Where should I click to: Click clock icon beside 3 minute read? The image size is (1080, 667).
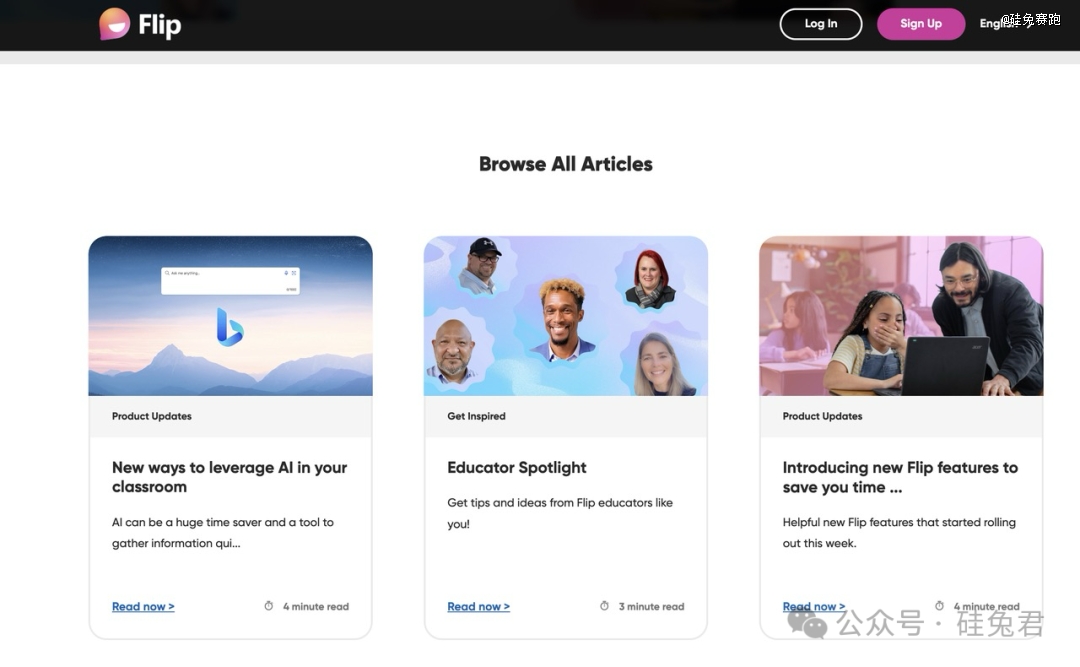(604, 606)
